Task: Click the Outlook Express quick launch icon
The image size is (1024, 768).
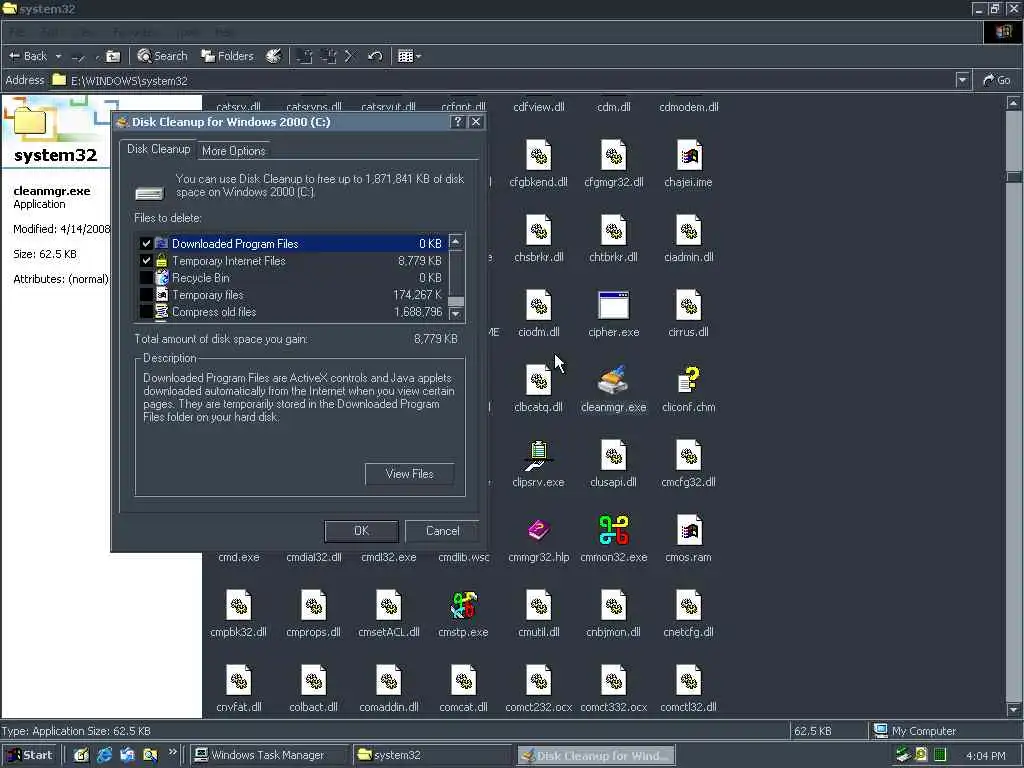Action: click(127, 756)
